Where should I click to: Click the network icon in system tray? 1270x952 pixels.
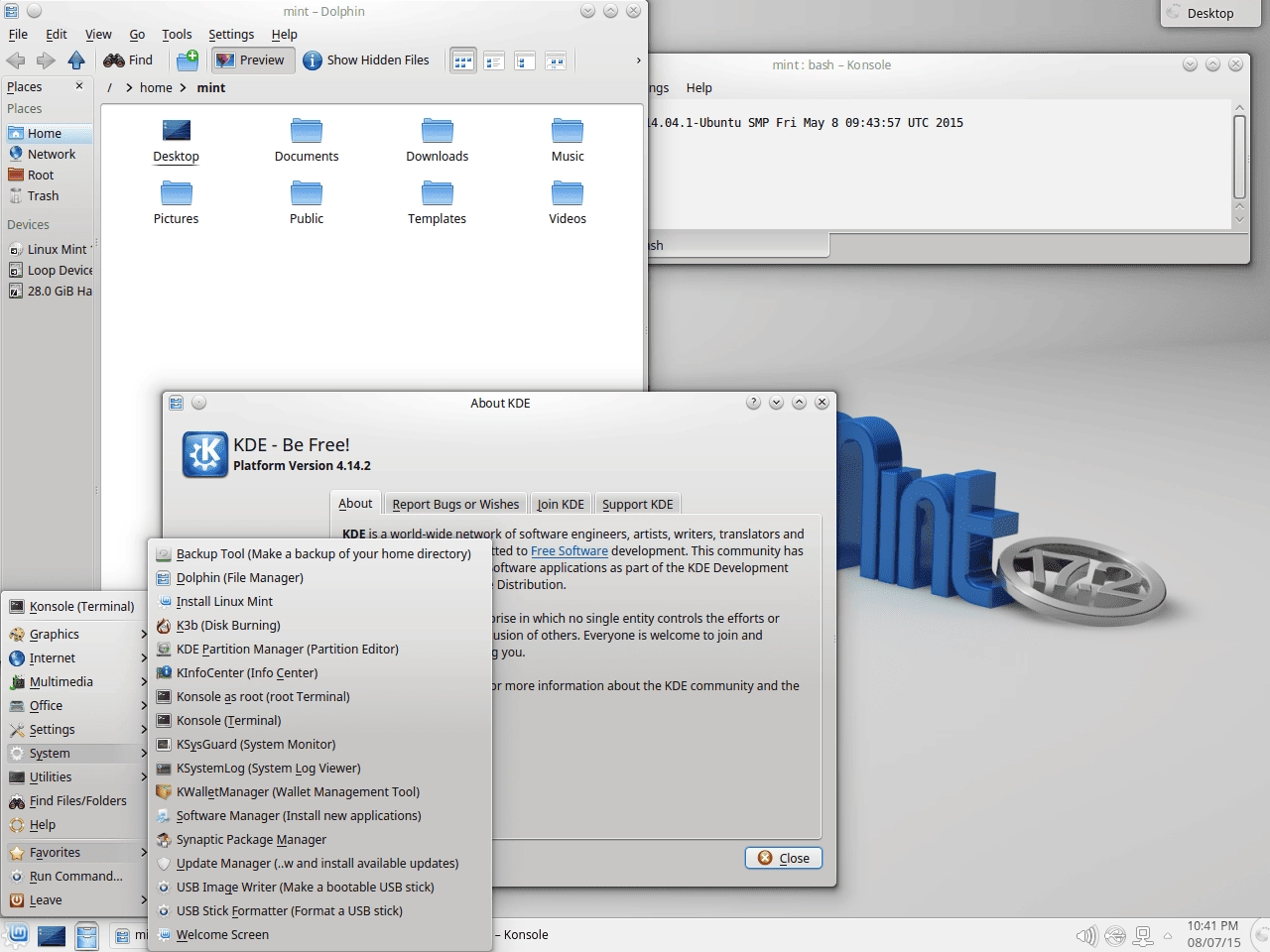click(x=1143, y=935)
